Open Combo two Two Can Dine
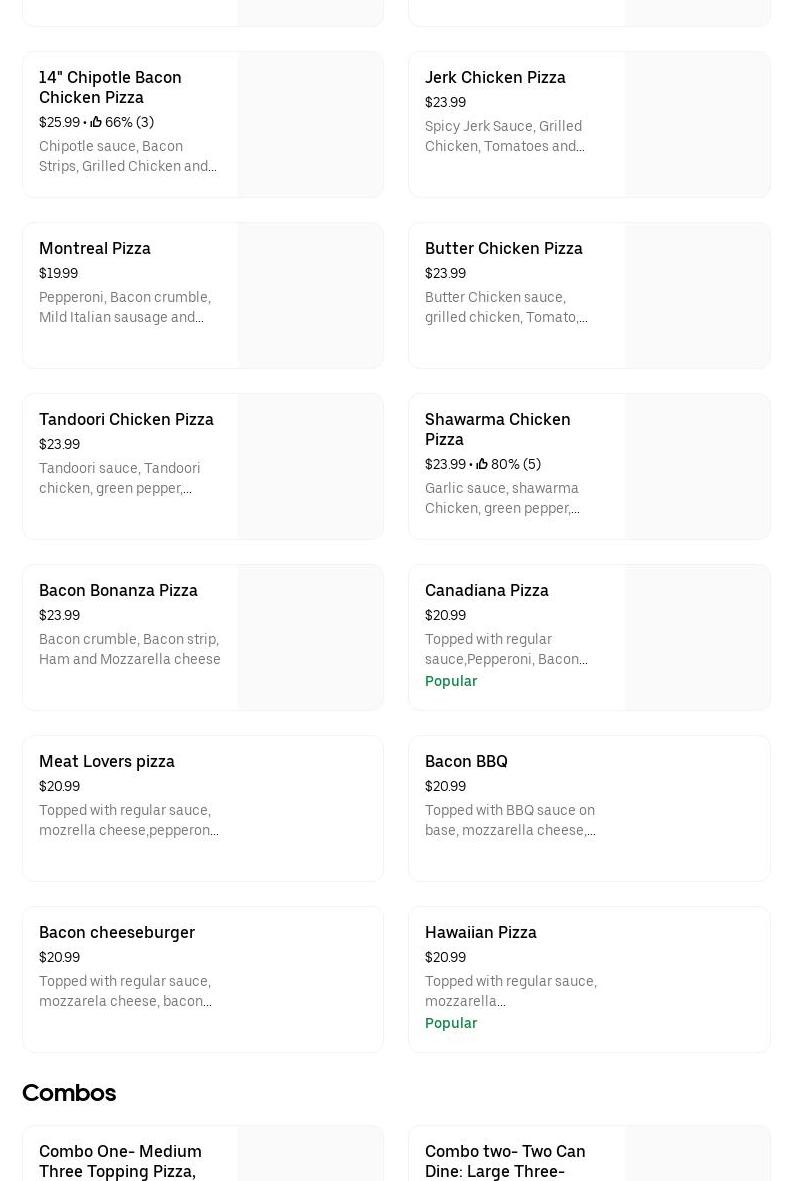 coord(505,1160)
